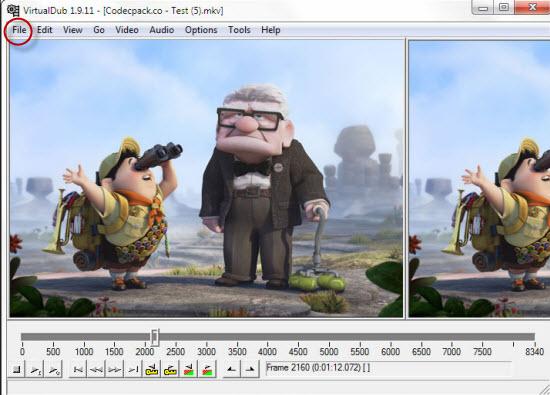This screenshot has height=395, width=550.
Task: Play the input video preview
Action: click(x=35, y=369)
